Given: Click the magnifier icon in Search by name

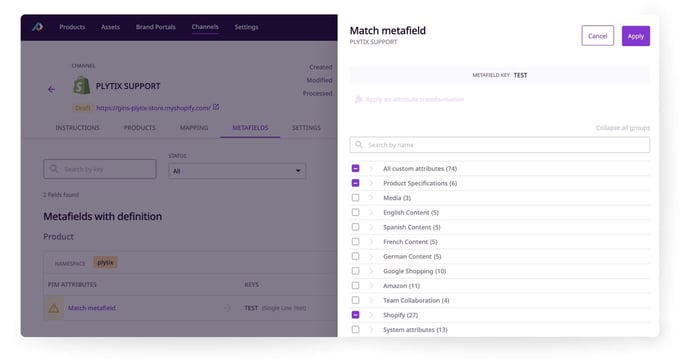Looking at the screenshot, I should (359, 145).
